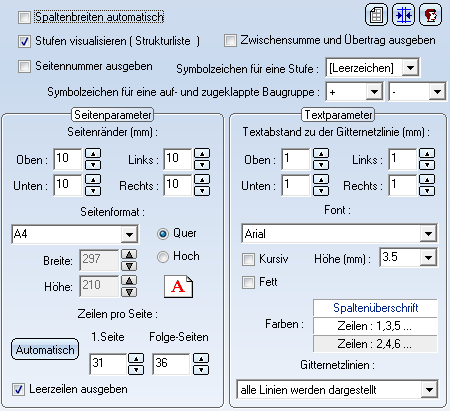
Task: Select Hoch page orientation
Action: point(163,257)
